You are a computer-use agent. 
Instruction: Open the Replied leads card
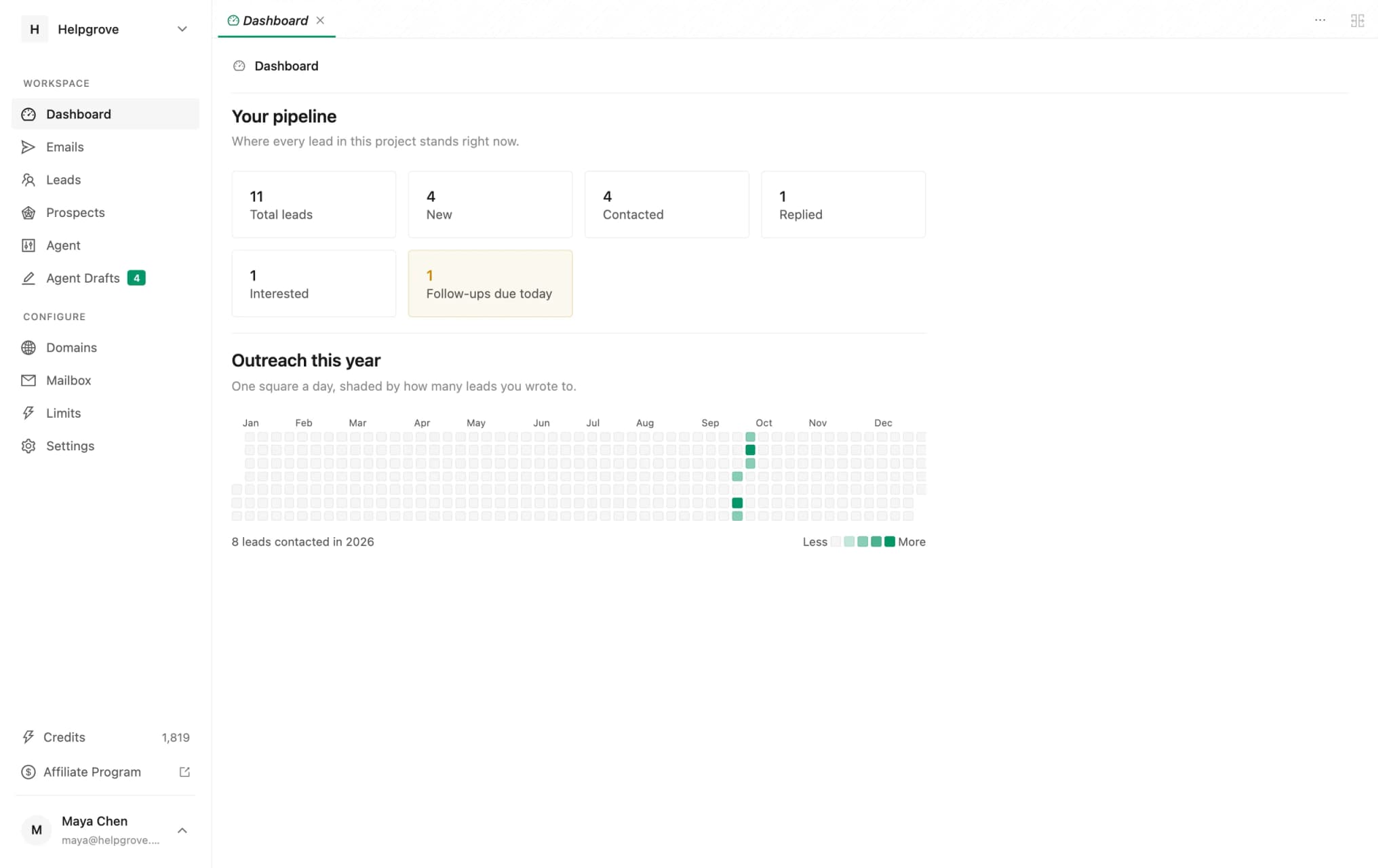[843, 205]
